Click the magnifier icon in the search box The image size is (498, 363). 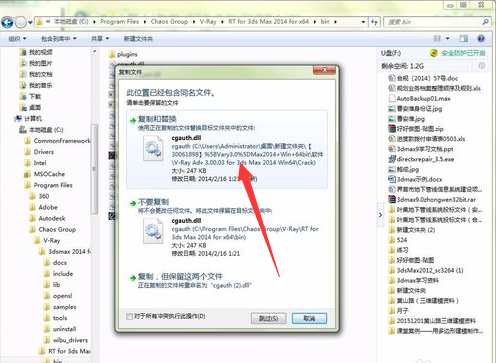point(485,22)
